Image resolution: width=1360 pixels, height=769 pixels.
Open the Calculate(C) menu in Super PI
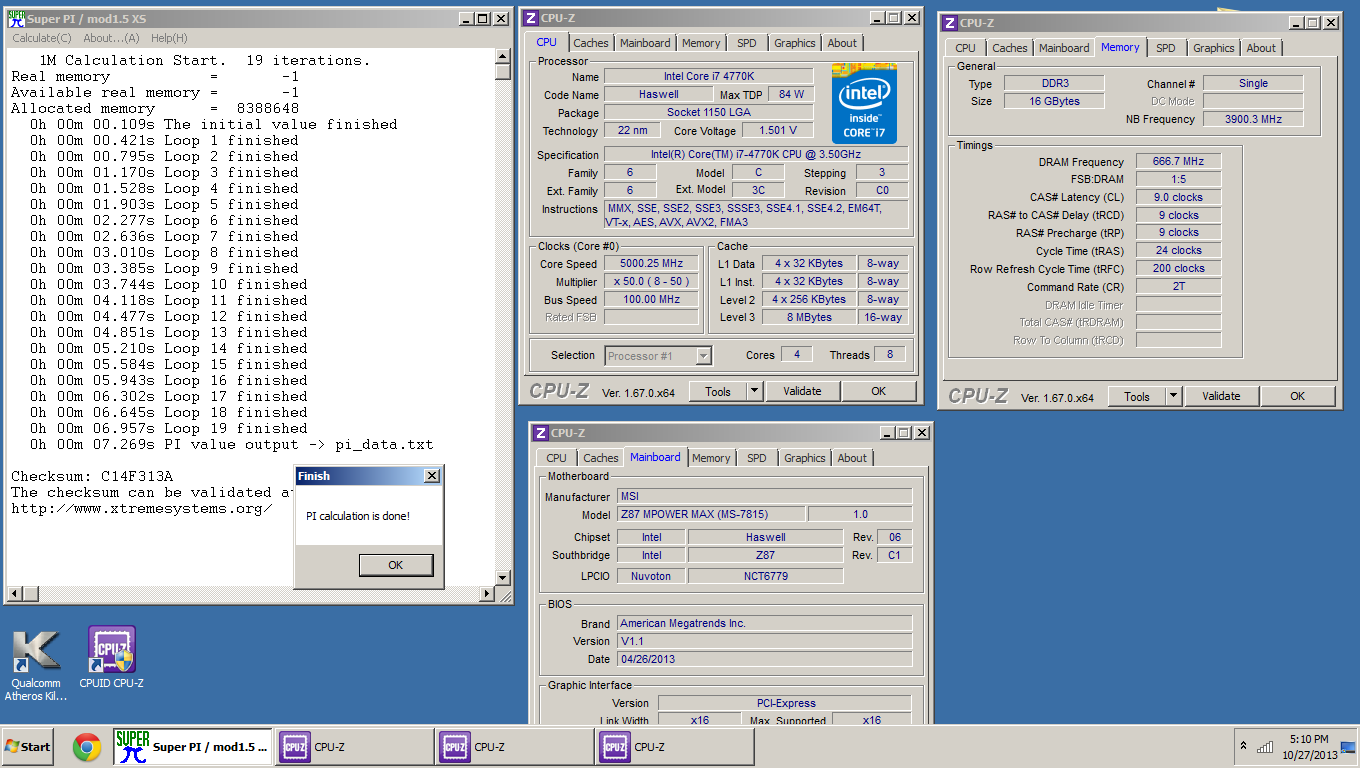pyautogui.click(x=42, y=38)
